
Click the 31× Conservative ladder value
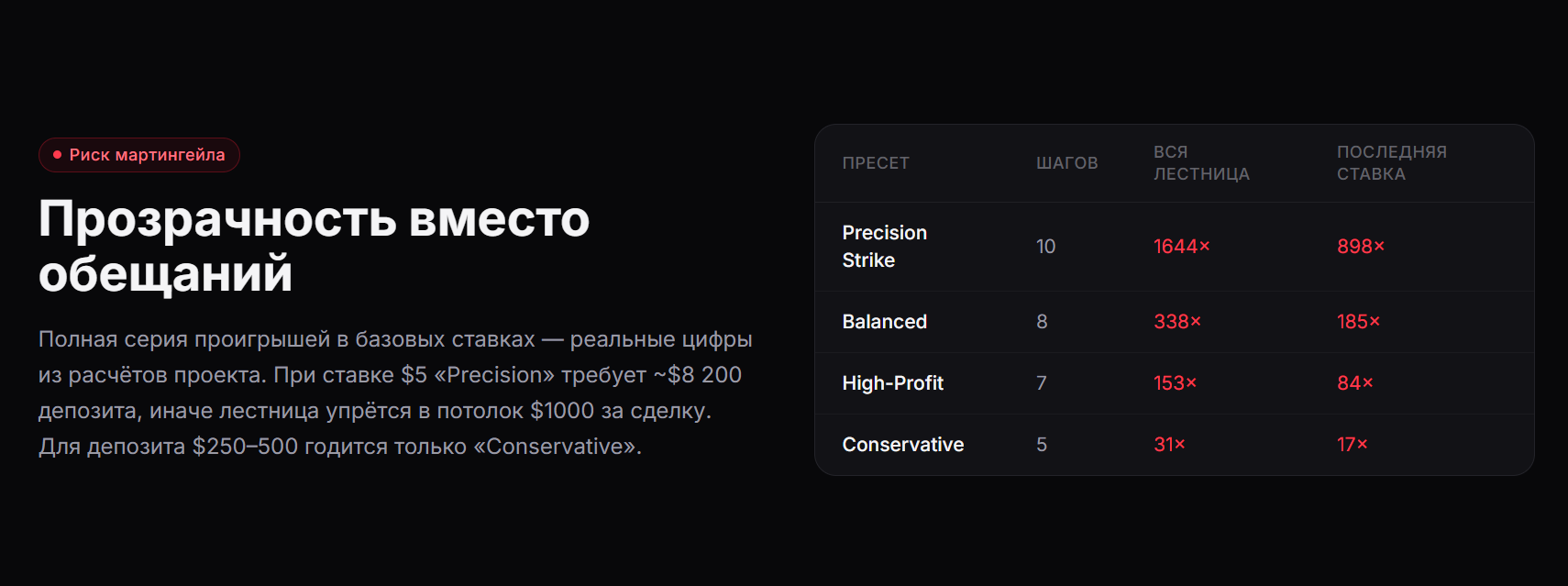(x=1169, y=445)
